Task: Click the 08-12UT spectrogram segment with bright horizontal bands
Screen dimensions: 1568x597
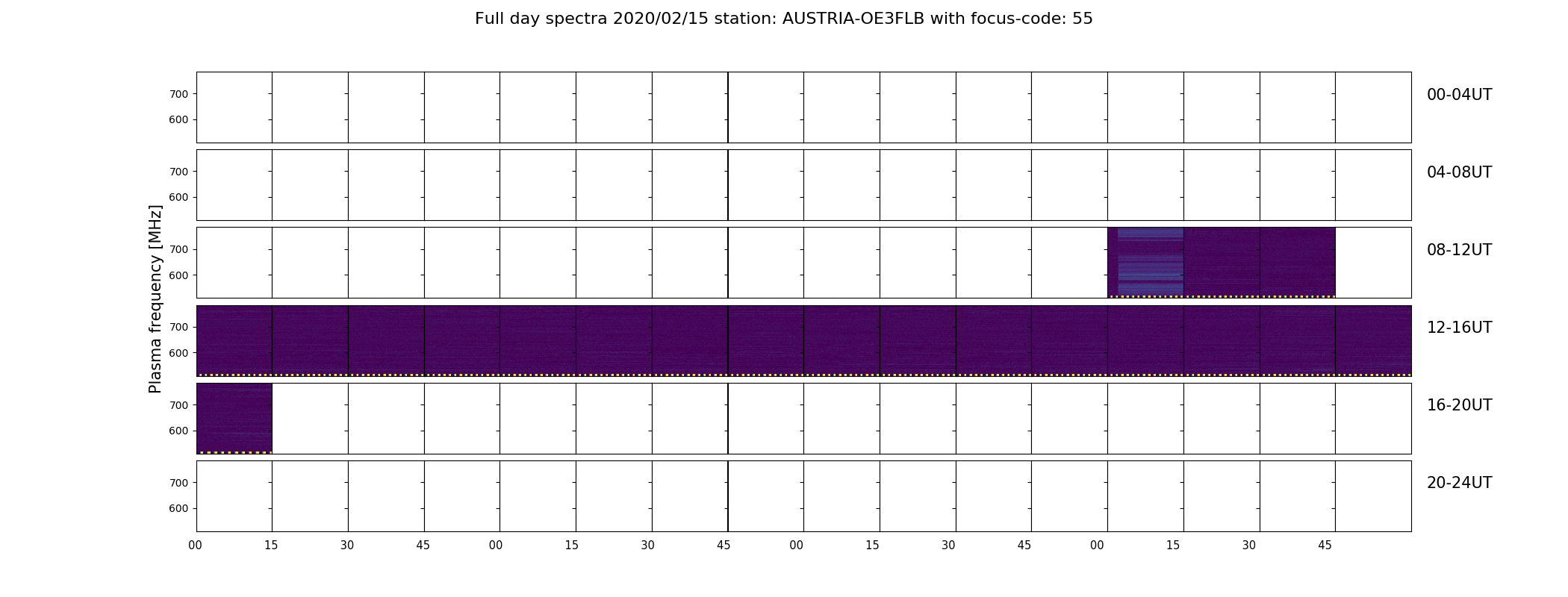Action: click(1145, 263)
